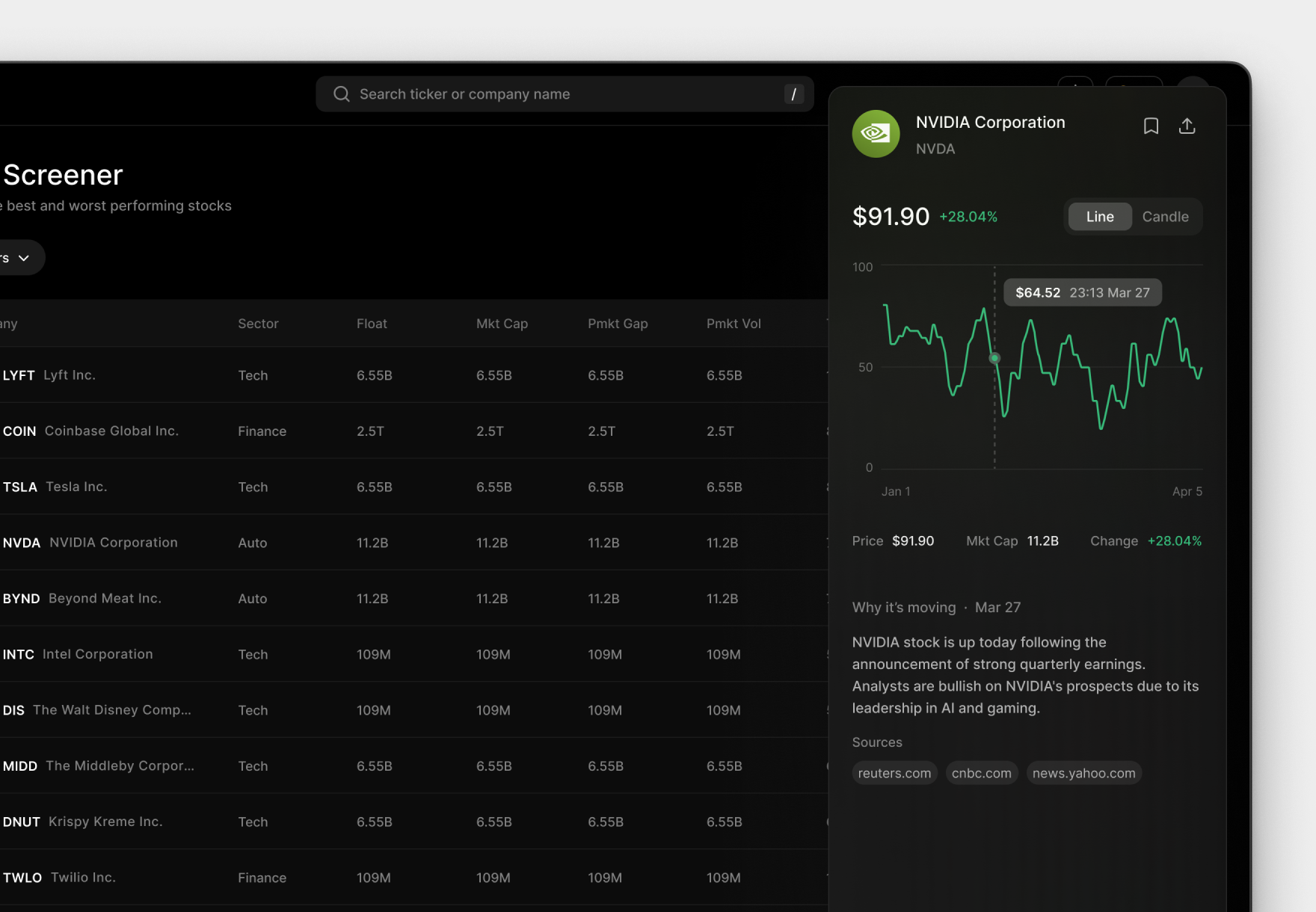Click the NVIDIA logo avatar

tap(876, 134)
